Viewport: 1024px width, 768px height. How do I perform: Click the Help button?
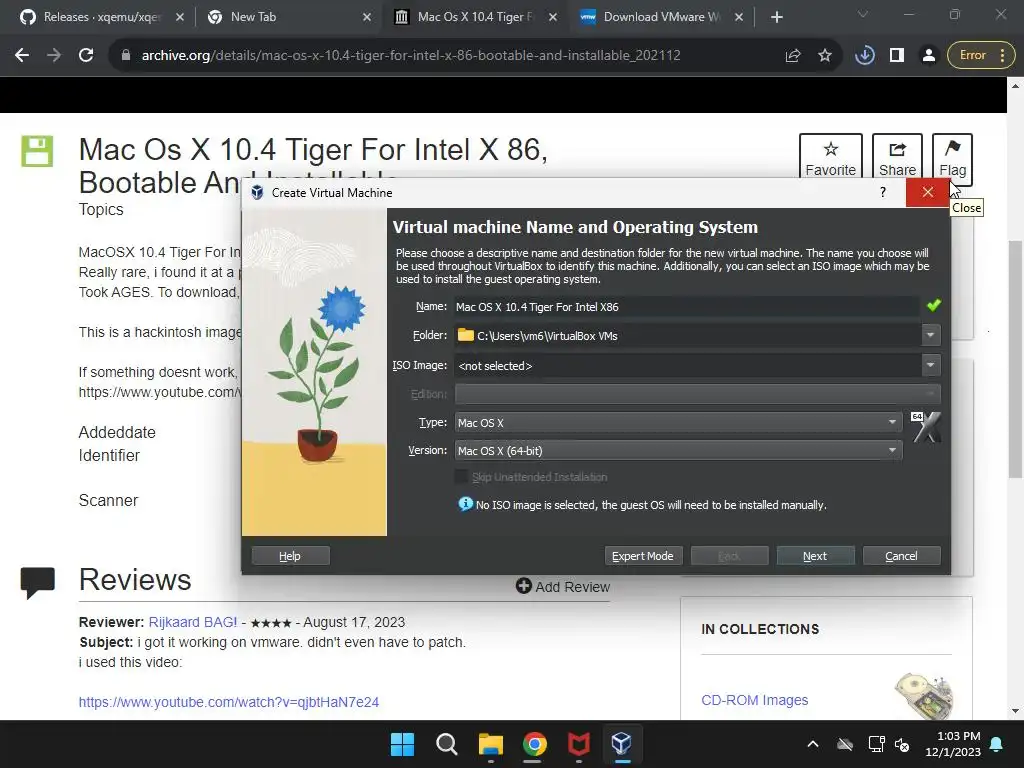point(290,556)
